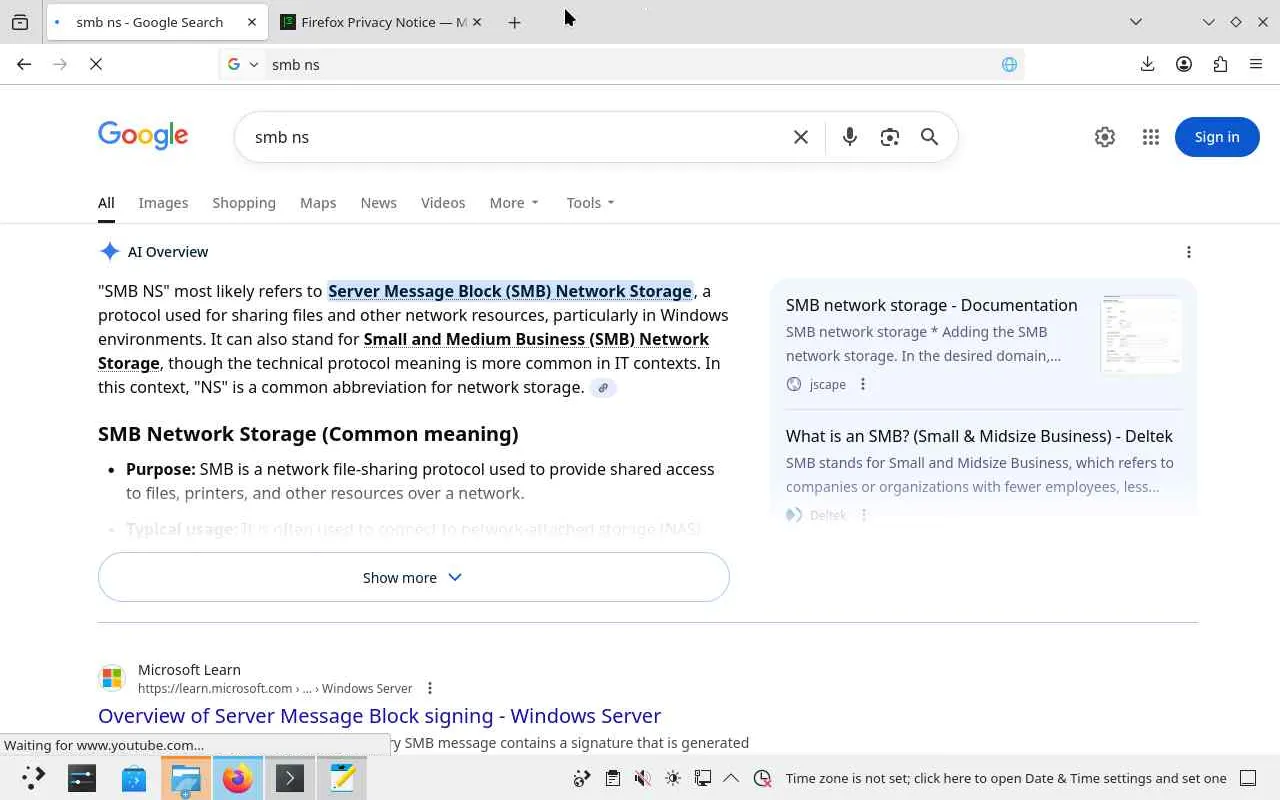This screenshot has height=800, width=1280.
Task: Click Server Message Block (SMB) Network Storage link
Action: click(x=510, y=291)
